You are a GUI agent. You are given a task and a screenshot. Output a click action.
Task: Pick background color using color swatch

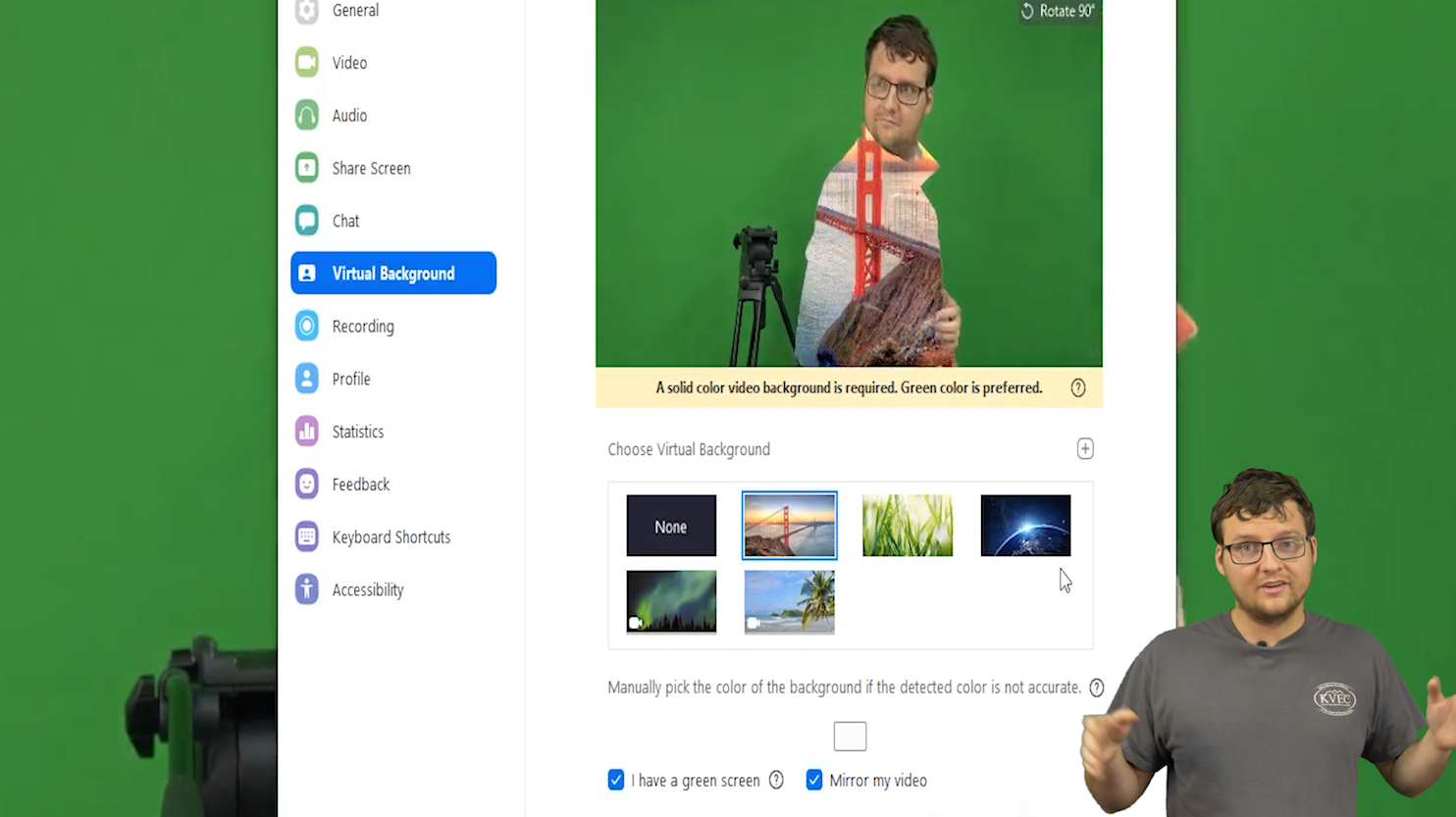[850, 737]
